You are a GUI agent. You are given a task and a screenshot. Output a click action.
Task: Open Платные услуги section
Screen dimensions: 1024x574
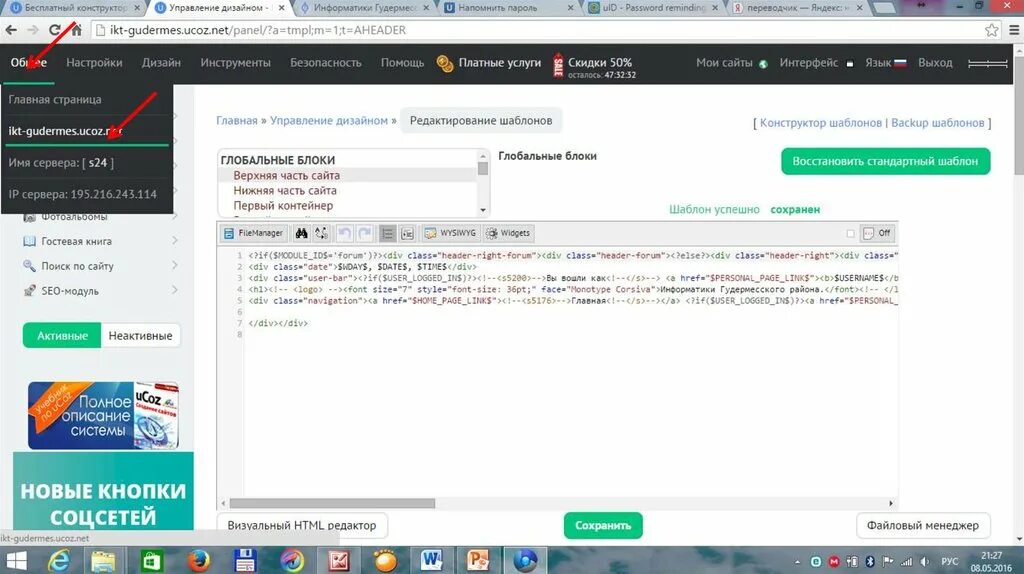[x=500, y=63]
